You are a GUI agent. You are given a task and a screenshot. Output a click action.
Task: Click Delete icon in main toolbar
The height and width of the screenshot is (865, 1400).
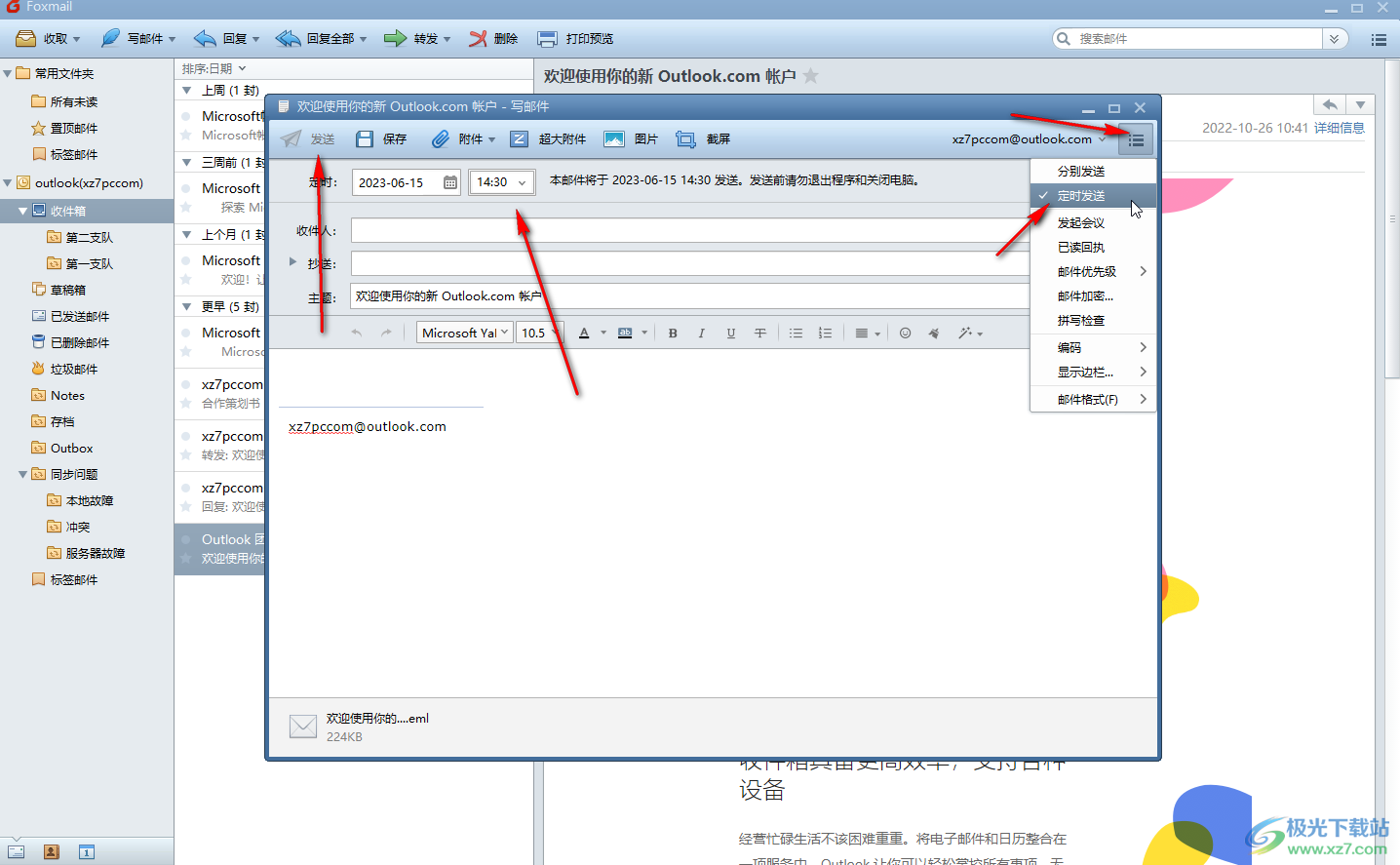click(x=478, y=39)
